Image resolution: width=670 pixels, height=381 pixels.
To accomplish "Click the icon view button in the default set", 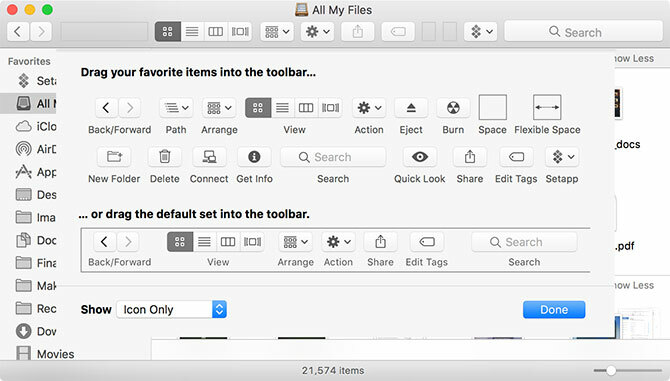I will click(180, 242).
